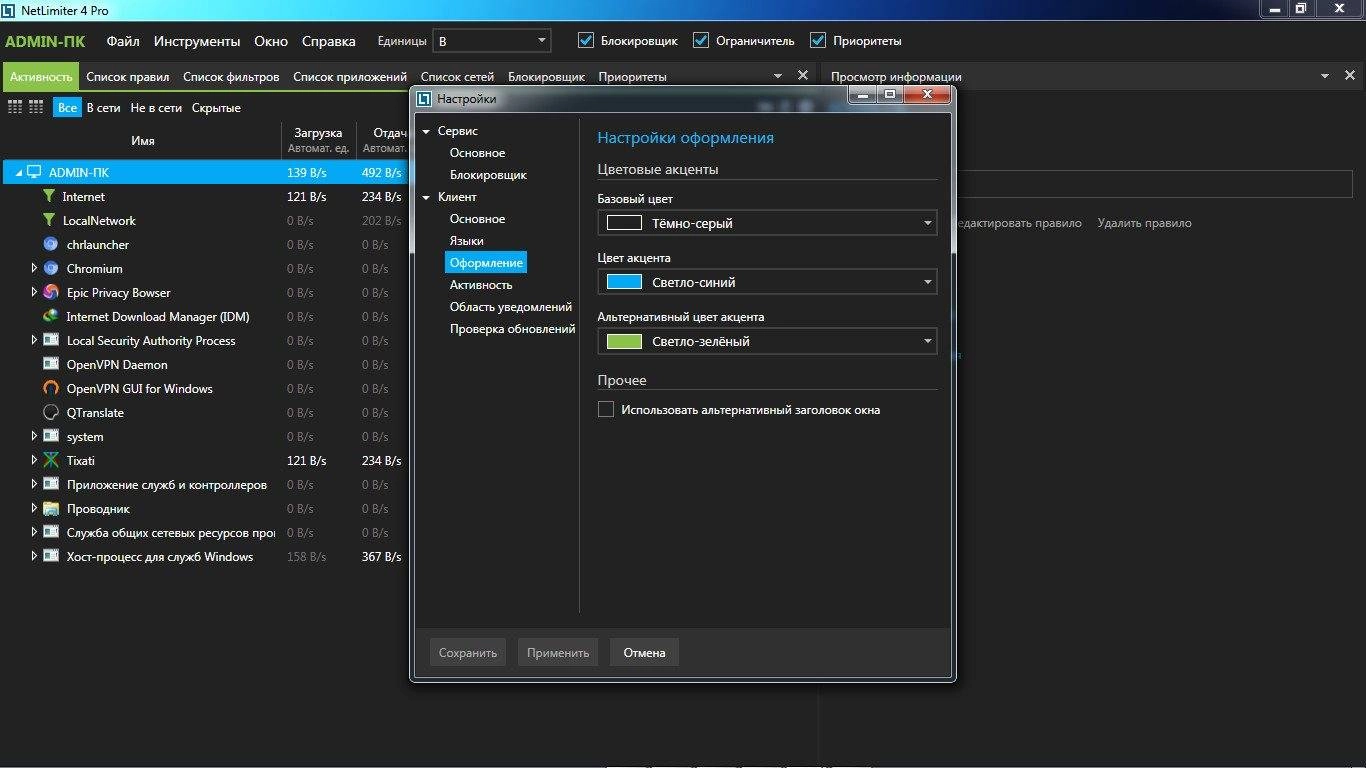Click the Светло-зелёный alternate color swatch
The height and width of the screenshot is (768, 1366).
tap(624, 341)
